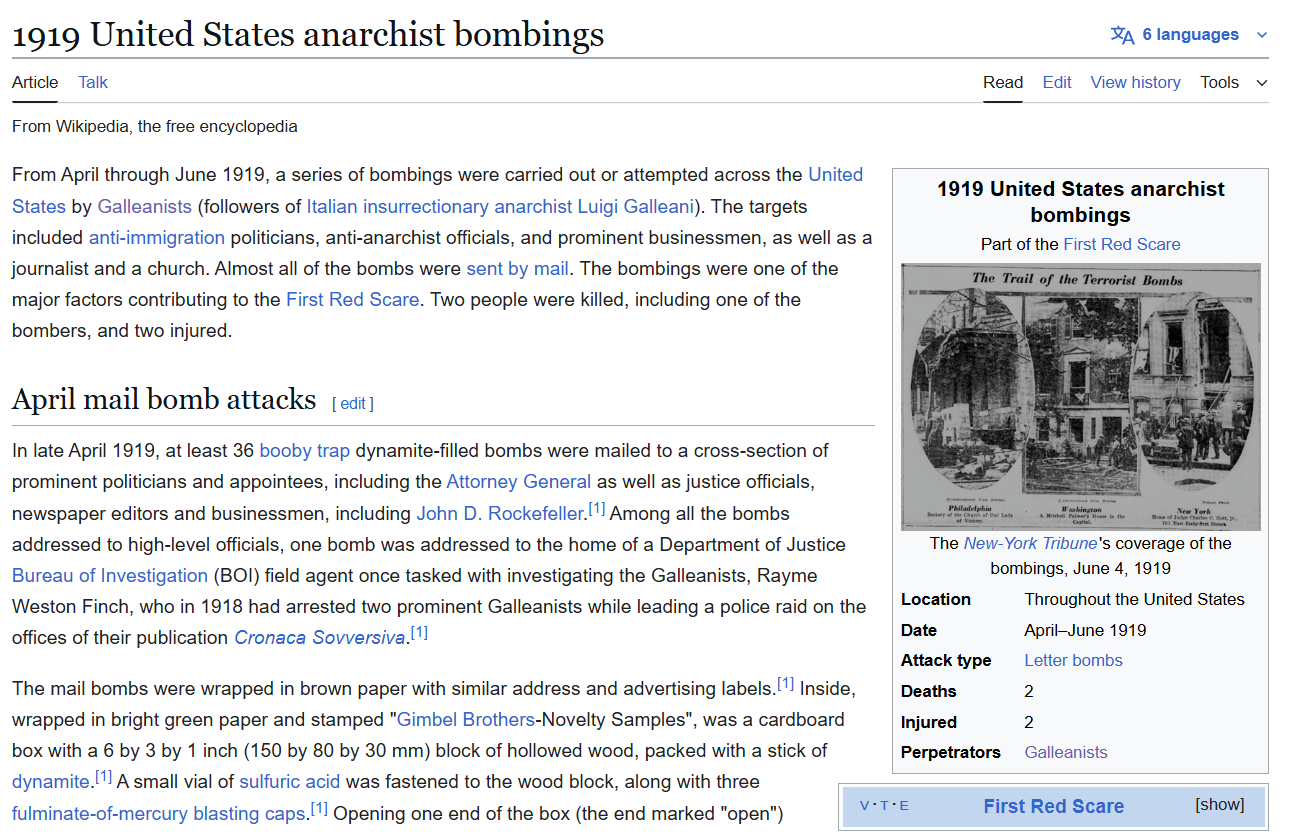The height and width of the screenshot is (836, 1306).
Task: Follow the Letter bombs link
Action: pos(1073,660)
